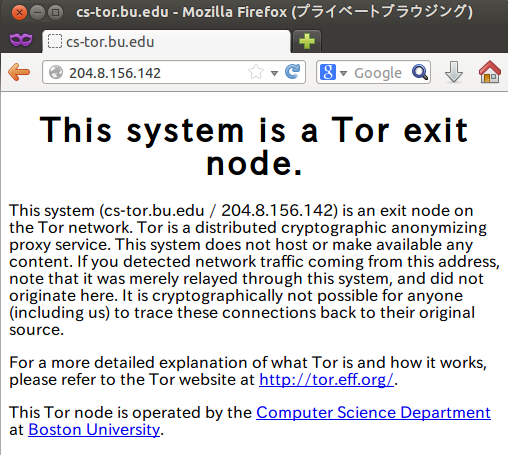The height and width of the screenshot is (455, 508).
Task: Minimize the Firefox window
Action: pos(37,13)
